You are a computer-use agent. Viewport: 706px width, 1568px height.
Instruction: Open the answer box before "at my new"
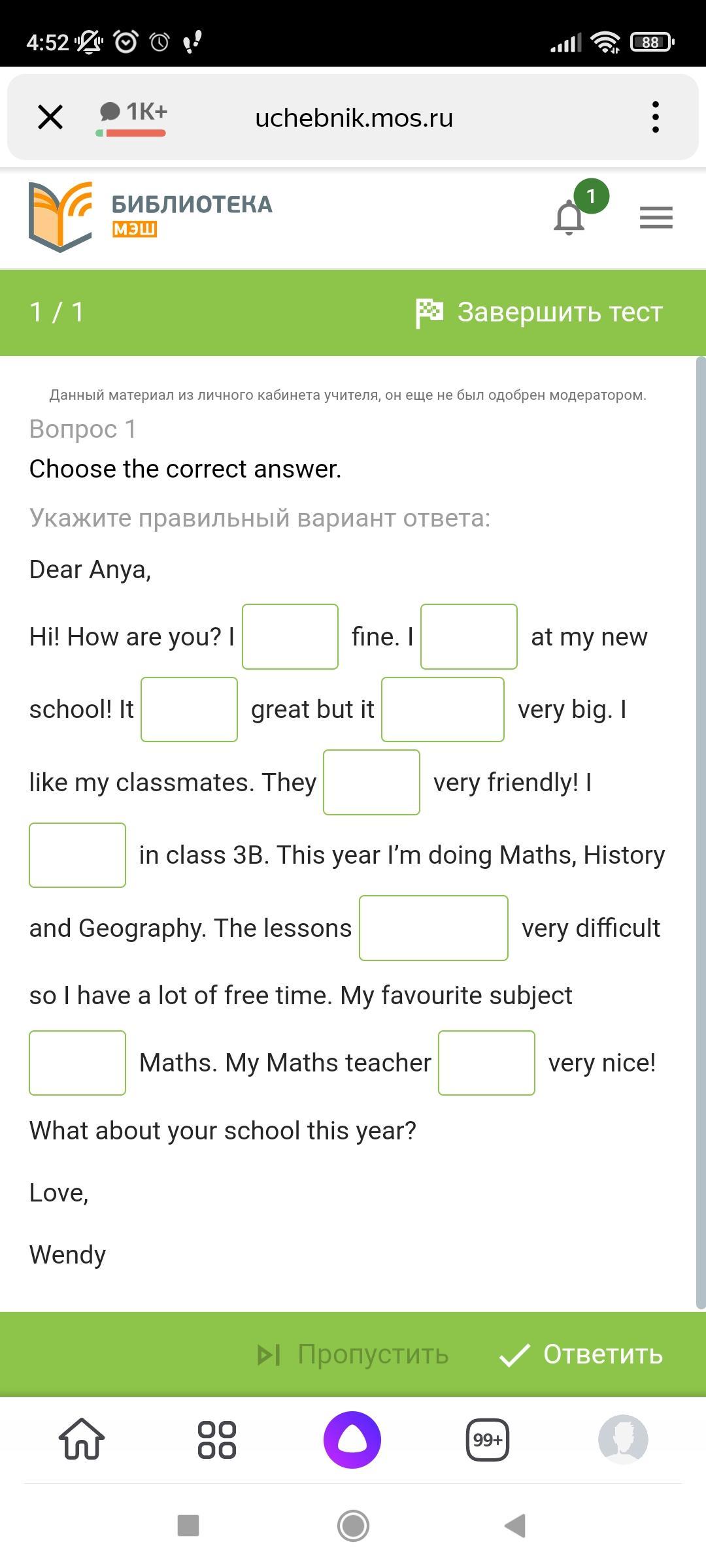[469, 637]
